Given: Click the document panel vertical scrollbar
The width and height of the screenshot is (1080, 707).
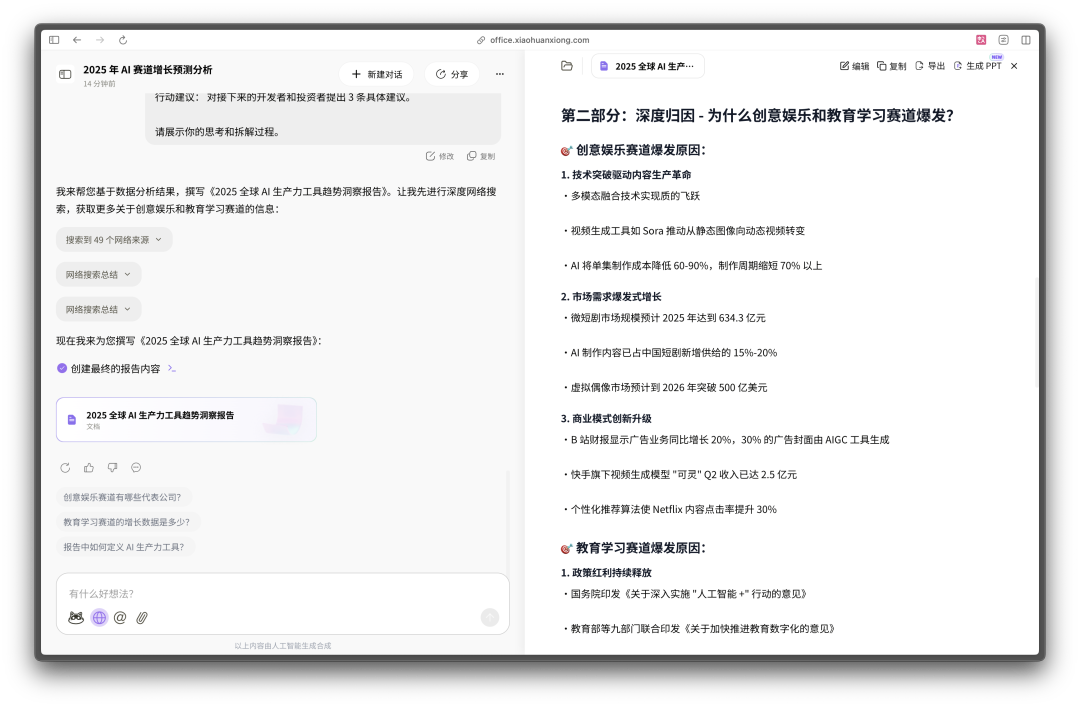Looking at the screenshot, I should click(1036, 331).
